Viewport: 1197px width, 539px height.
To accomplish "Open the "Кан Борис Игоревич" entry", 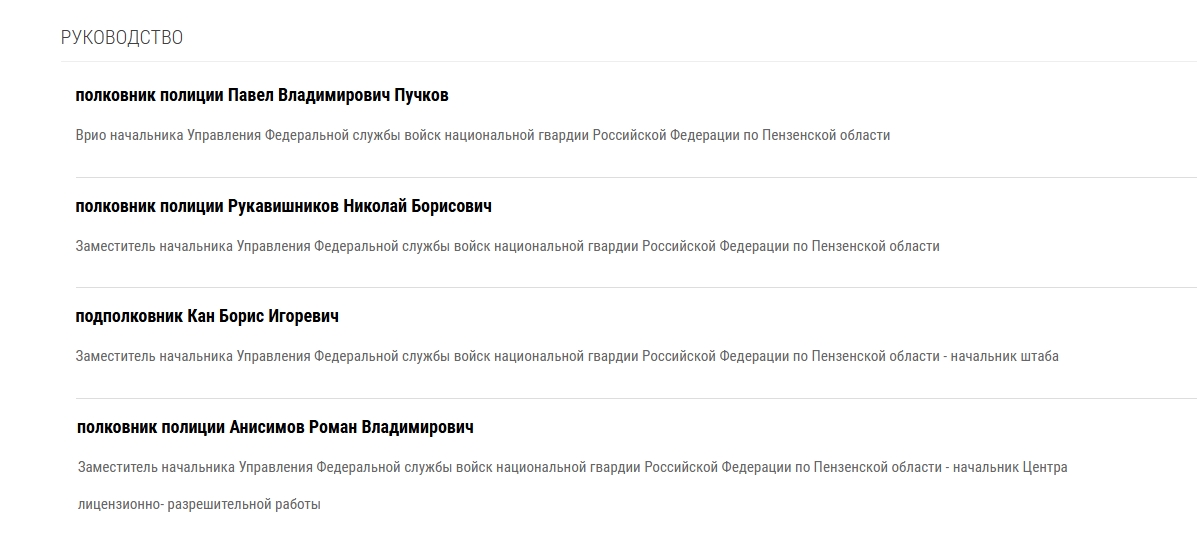I will 263,317.
